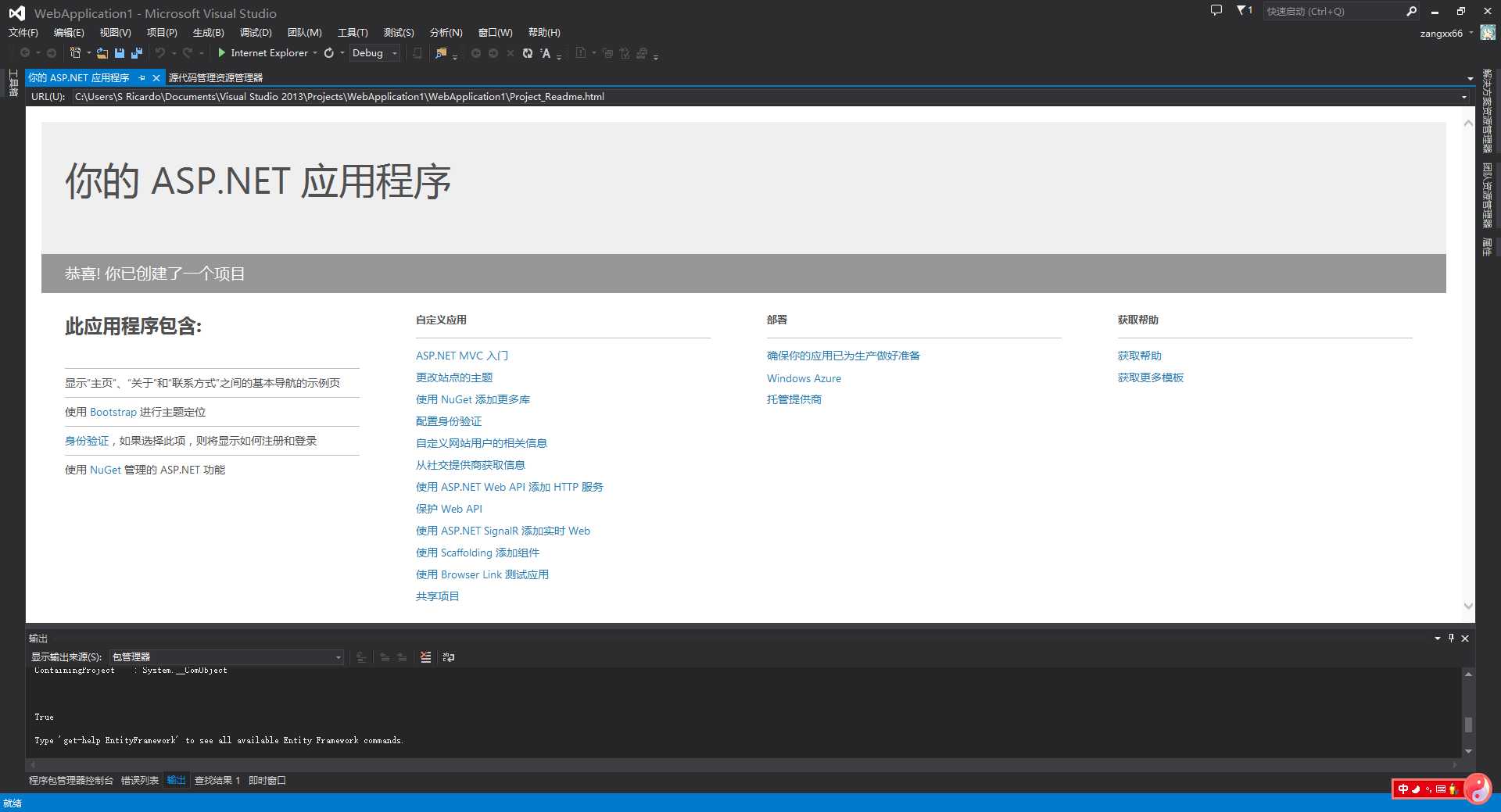The height and width of the screenshot is (812, 1501).
Task: Switch to the 程序包管理器控制台 tab
Action: (71, 780)
